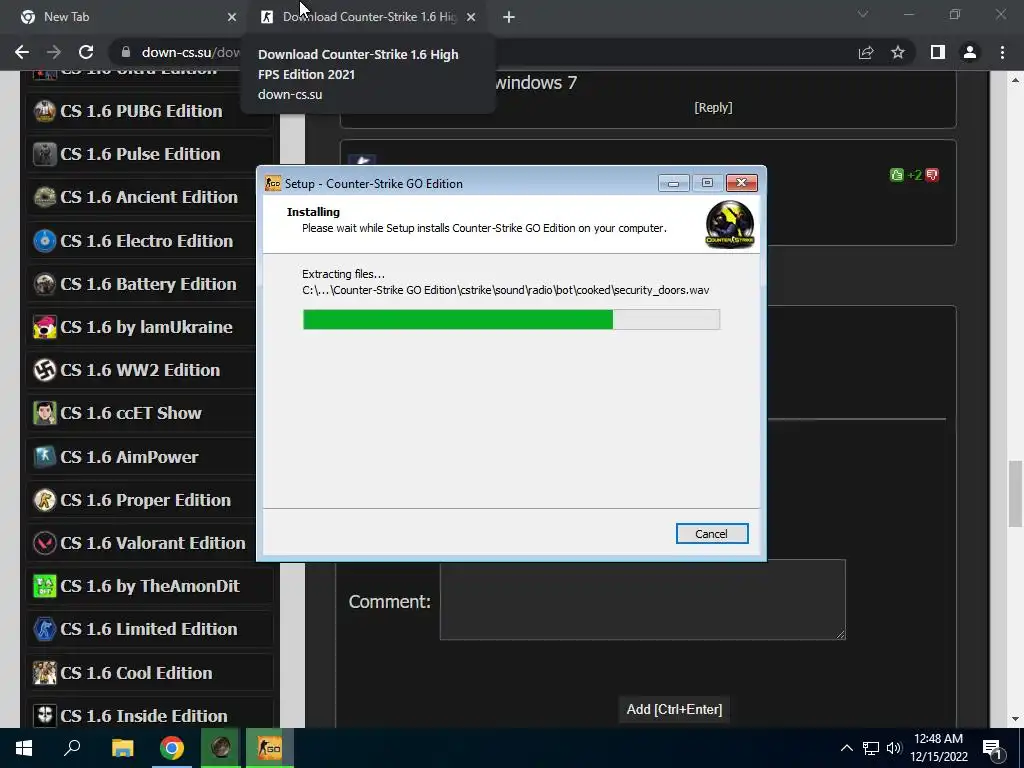Close the New Tab tab
This screenshot has width=1024, height=768.
[232, 18]
